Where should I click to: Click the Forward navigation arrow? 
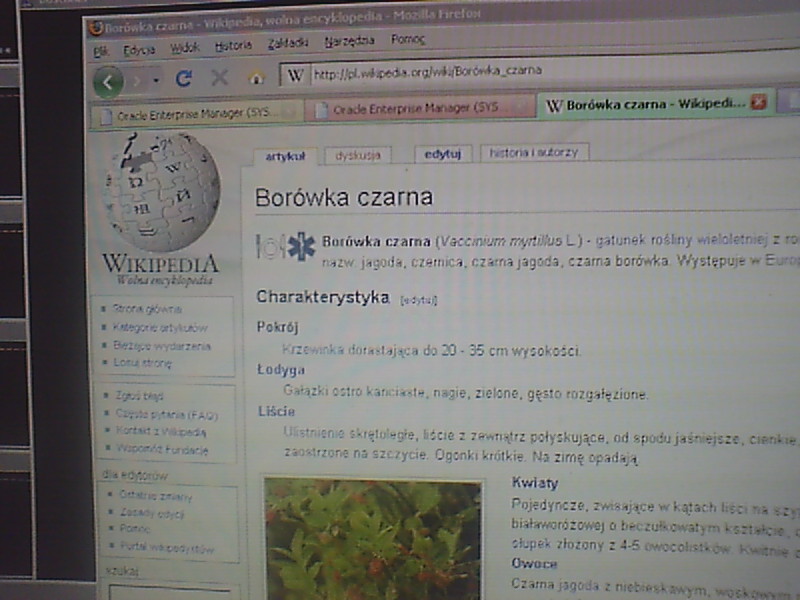pos(140,80)
